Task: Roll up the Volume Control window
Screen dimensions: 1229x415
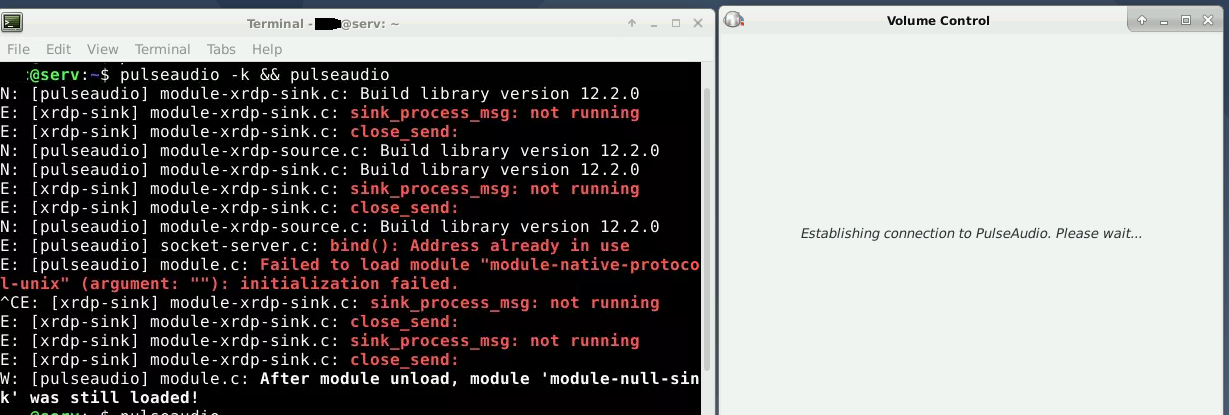Action: 1142,20
